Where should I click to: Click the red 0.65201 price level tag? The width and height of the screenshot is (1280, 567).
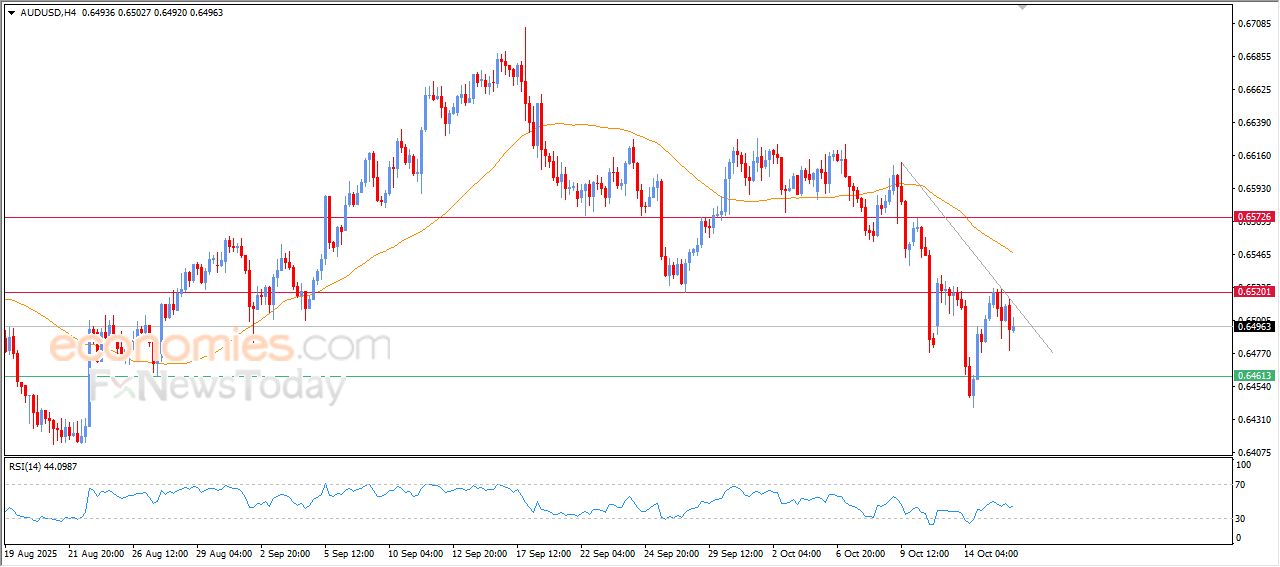pos(1253,291)
